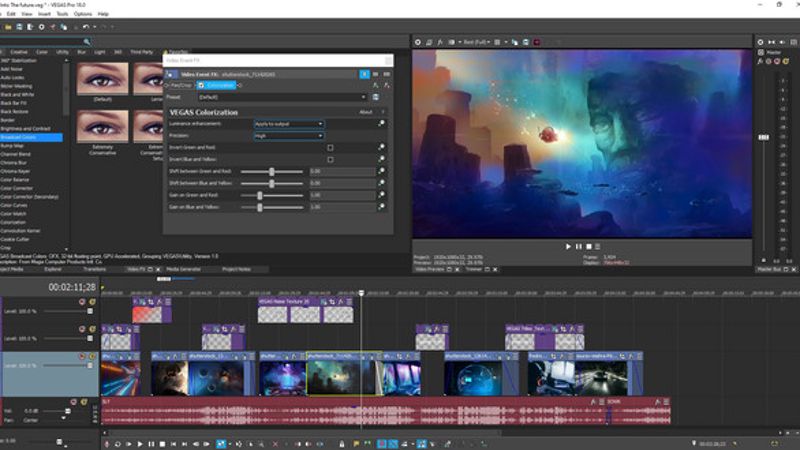Select Color Curves in the effects list
Viewport: 800px width, 450px height.
click(x=14, y=205)
